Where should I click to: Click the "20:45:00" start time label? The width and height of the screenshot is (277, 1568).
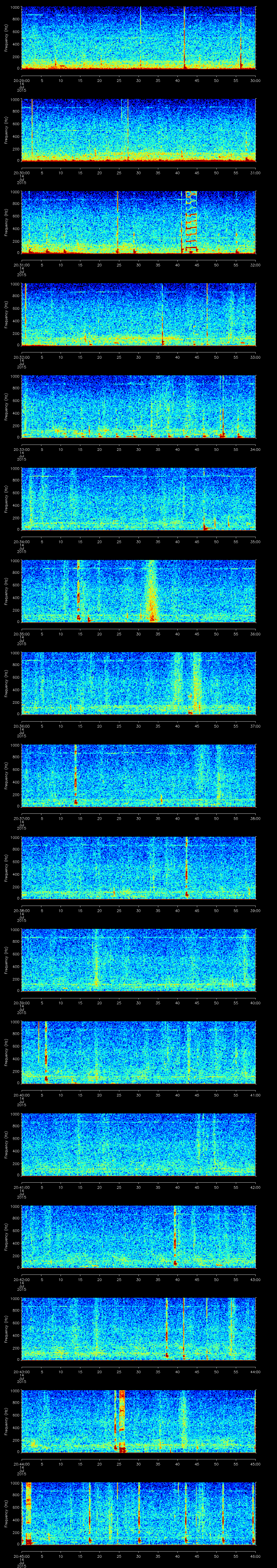tap(21, 1556)
